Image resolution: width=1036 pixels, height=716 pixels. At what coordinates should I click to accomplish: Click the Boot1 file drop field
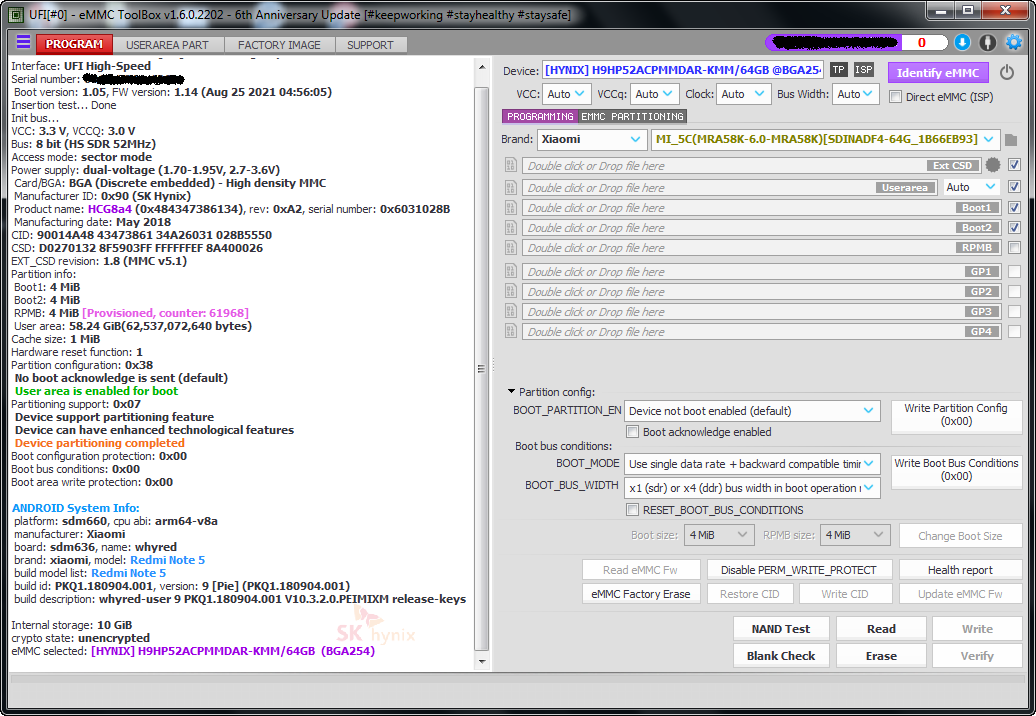pyautogui.click(x=761, y=207)
